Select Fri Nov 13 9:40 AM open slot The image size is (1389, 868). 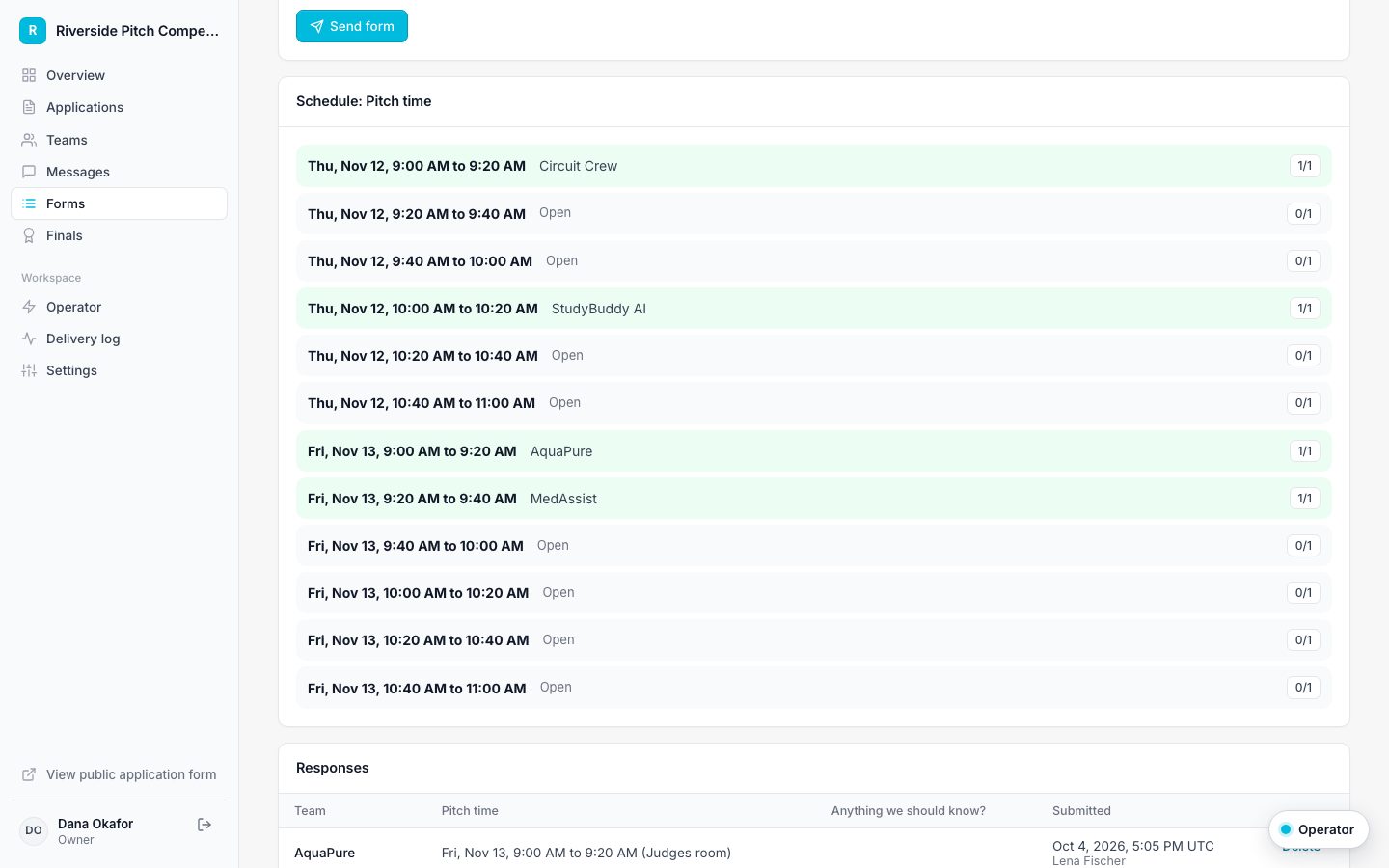(814, 546)
